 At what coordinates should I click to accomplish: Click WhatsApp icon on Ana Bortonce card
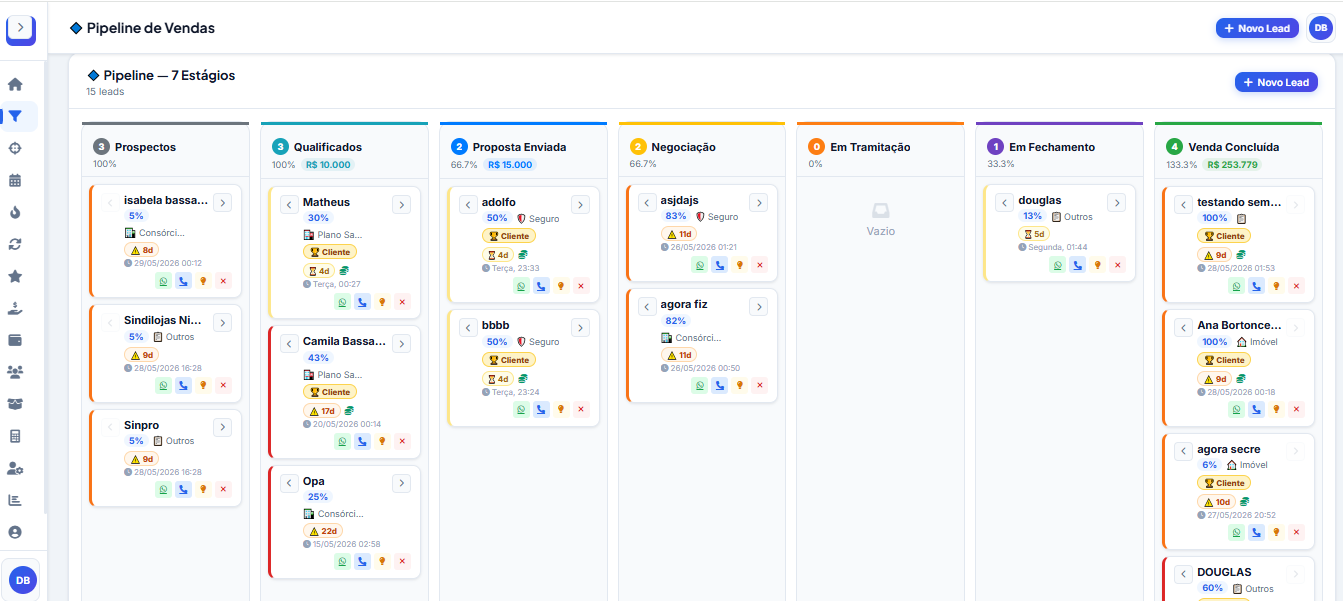(x=1236, y=410)
